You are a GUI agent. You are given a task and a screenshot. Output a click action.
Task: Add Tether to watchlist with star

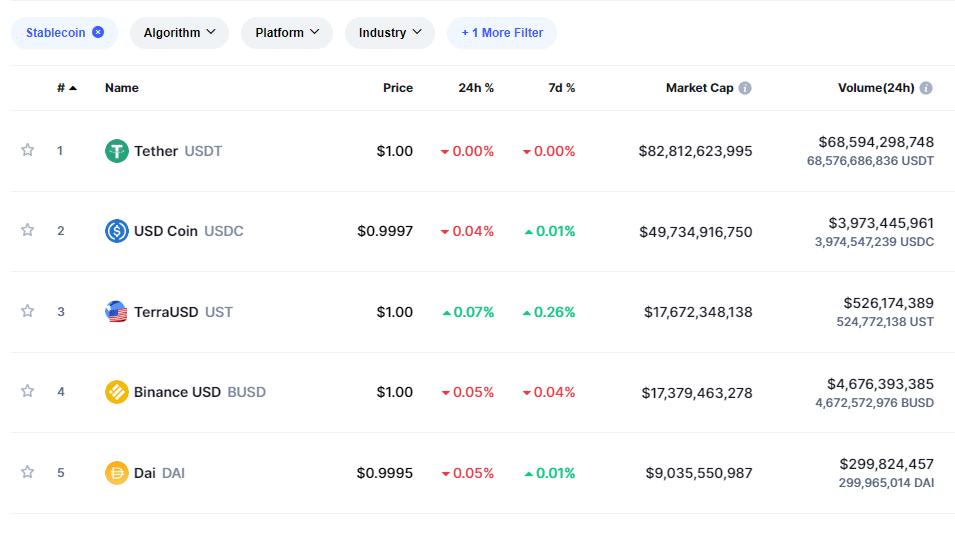[x=27, y=150]
